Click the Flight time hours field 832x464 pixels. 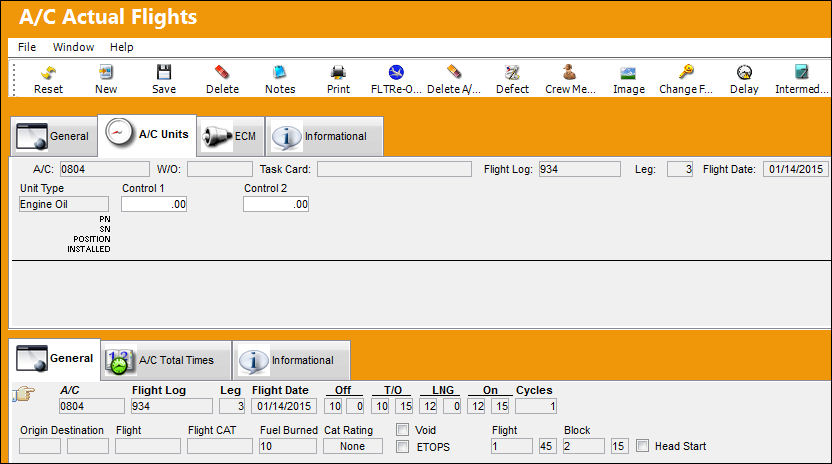point(512,446)
